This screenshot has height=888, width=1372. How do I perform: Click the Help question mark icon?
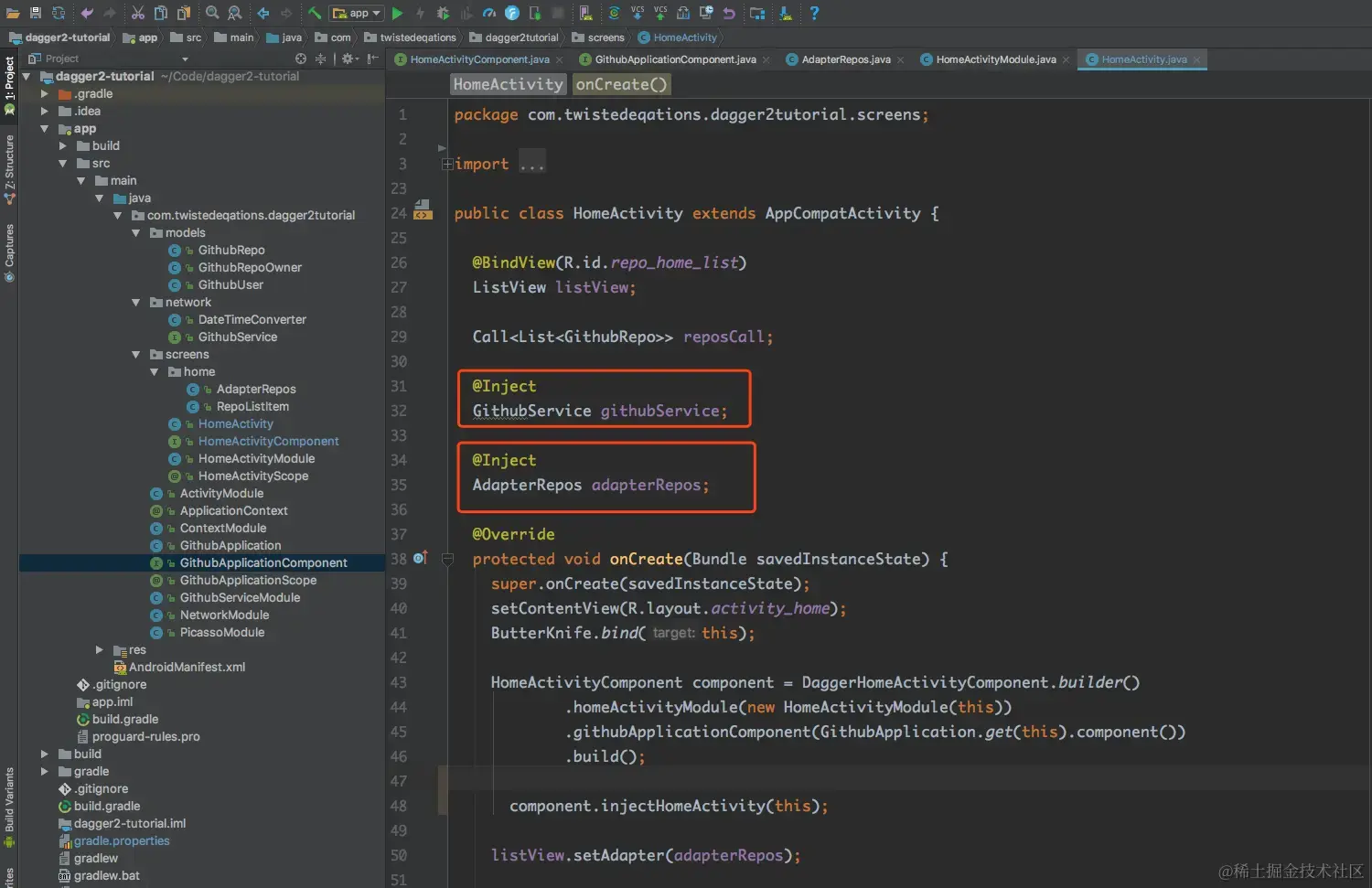pos(814,13)
